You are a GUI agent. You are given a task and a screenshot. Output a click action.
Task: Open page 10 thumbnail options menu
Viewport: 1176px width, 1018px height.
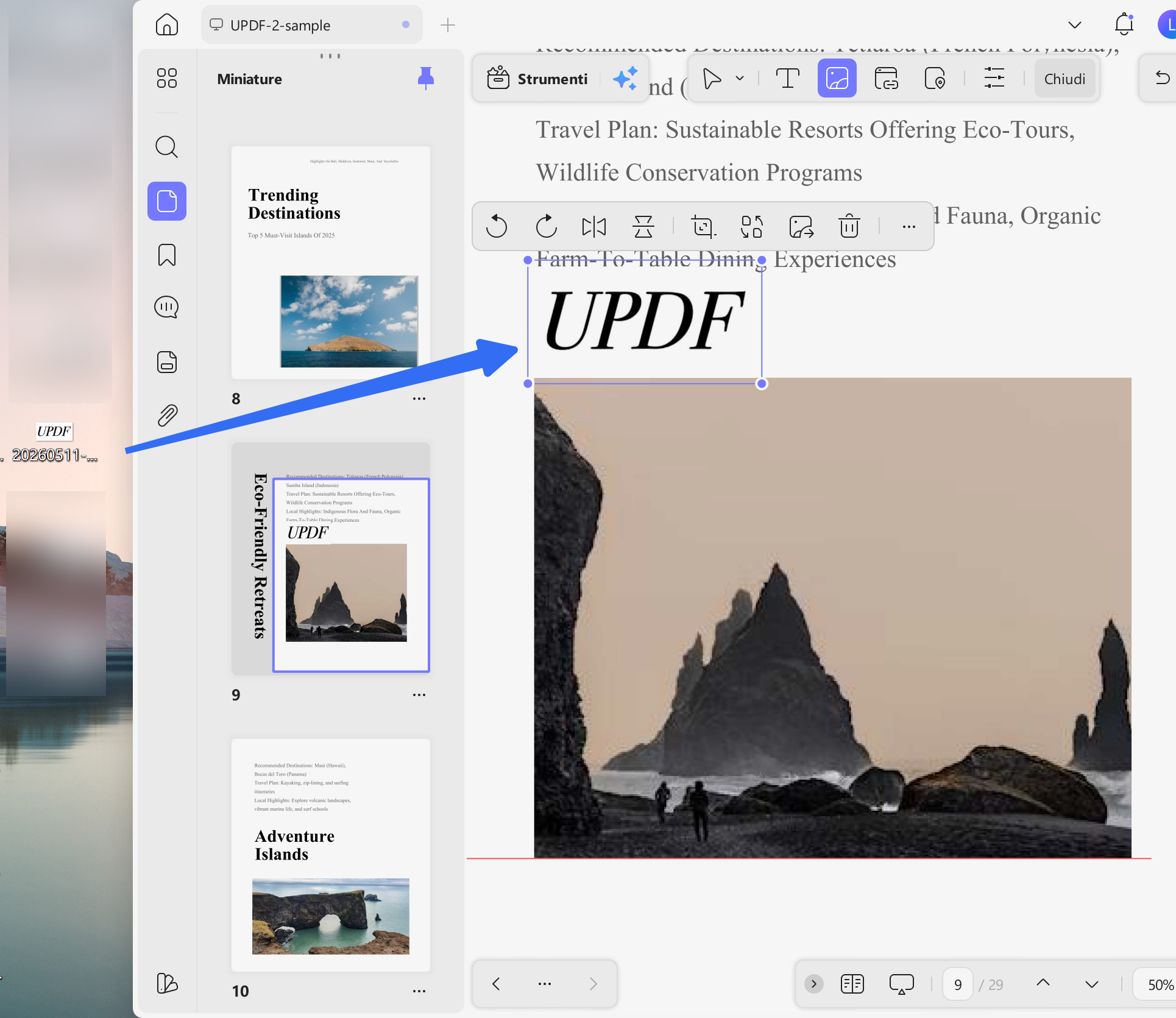click(419, 991)
